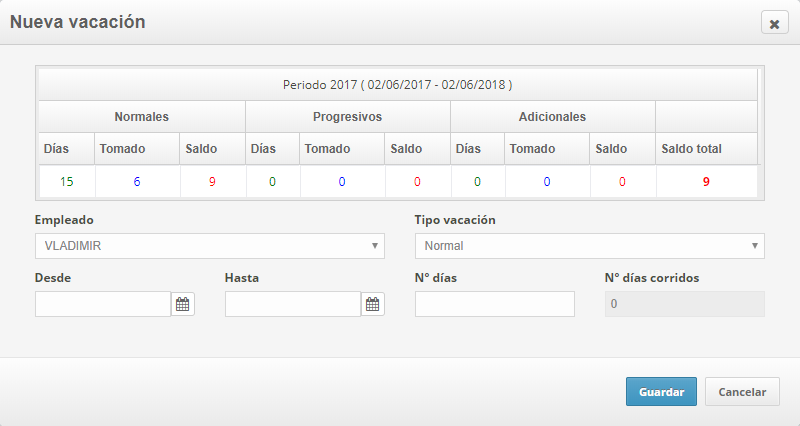Click the N° días corridos field label

point(652,278)
